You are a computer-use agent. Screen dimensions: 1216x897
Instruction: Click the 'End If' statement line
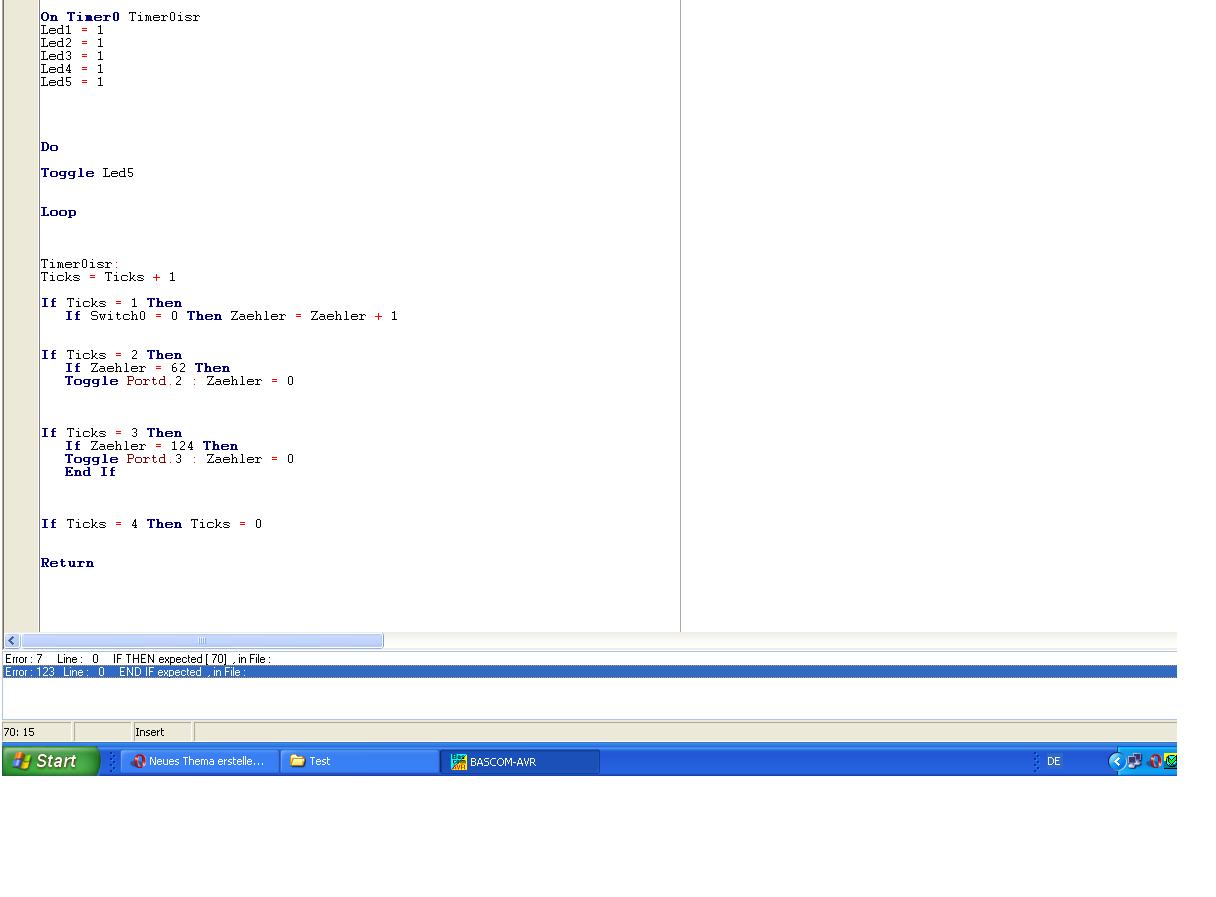coord(90,472)
